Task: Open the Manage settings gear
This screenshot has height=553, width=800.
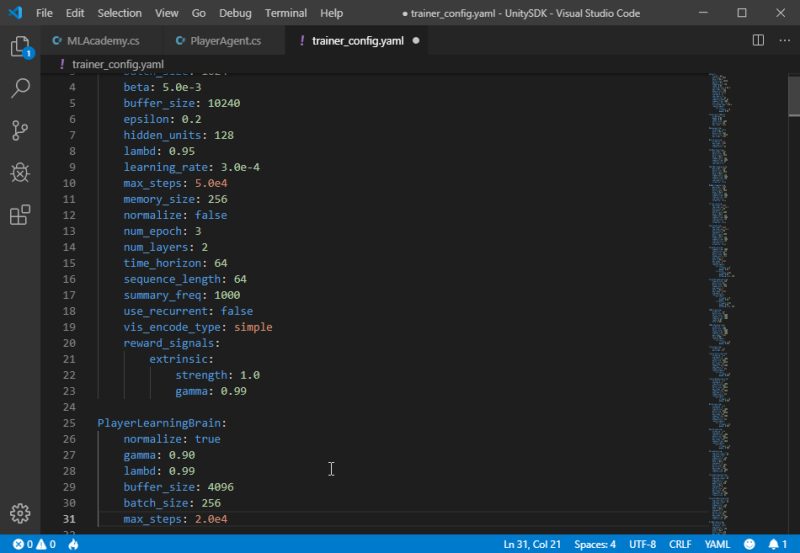Action: [19, 513]
